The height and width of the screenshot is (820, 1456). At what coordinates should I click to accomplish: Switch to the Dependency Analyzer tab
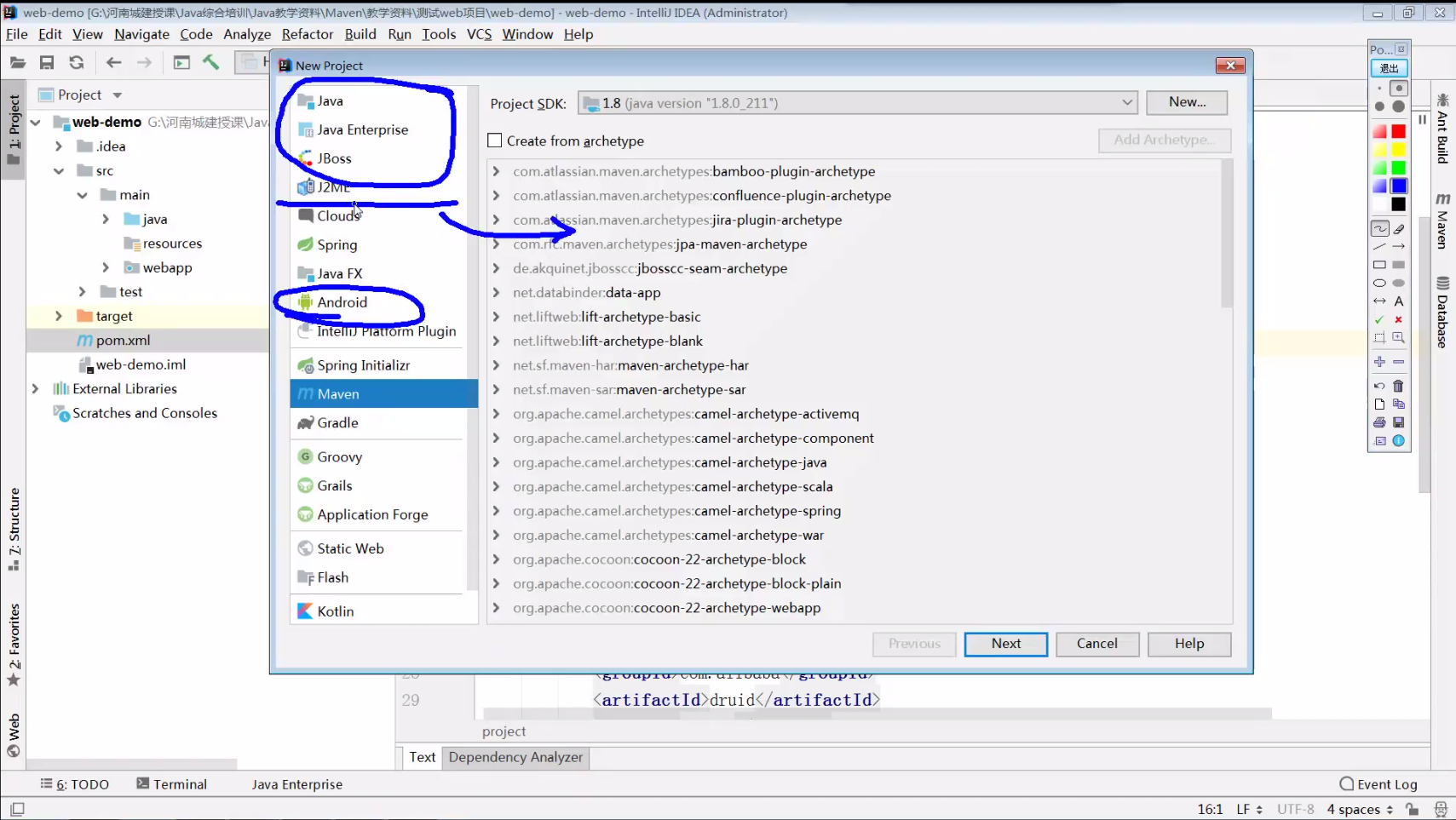(x=515, y=757)
